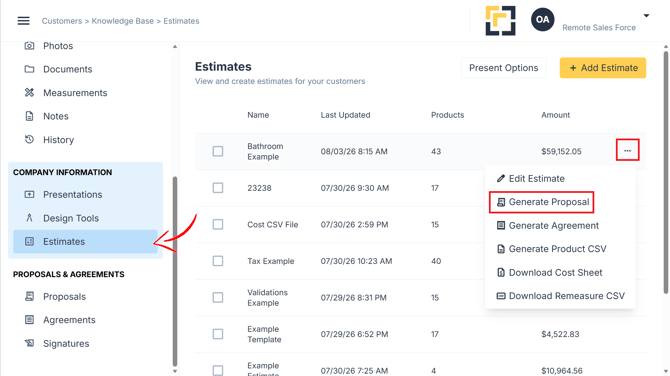This screenshot has height=376, width=670.
Task: Click the Amount column header
Action: click(x=555, y=115)
